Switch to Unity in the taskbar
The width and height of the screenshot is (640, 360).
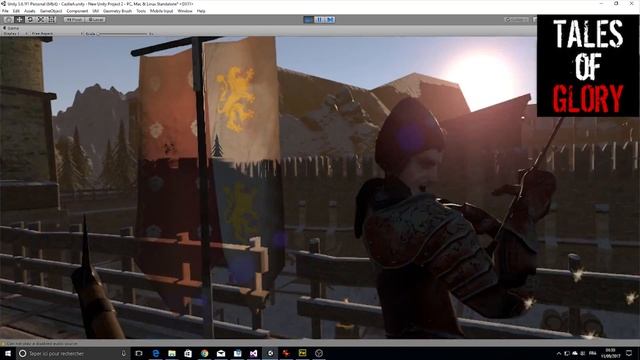tap(270, 353)
